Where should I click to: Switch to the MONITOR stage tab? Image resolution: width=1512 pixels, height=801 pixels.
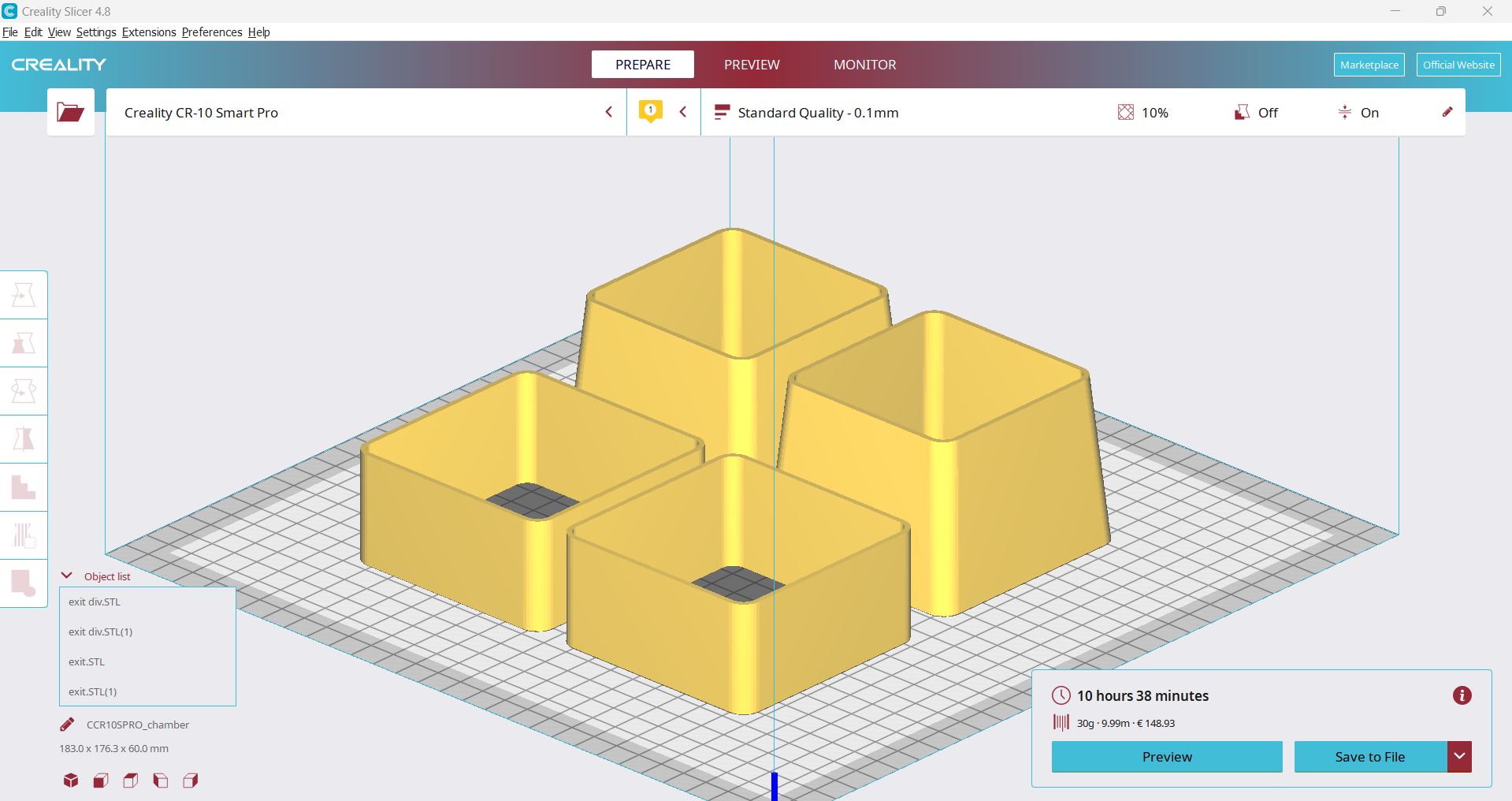865,65
